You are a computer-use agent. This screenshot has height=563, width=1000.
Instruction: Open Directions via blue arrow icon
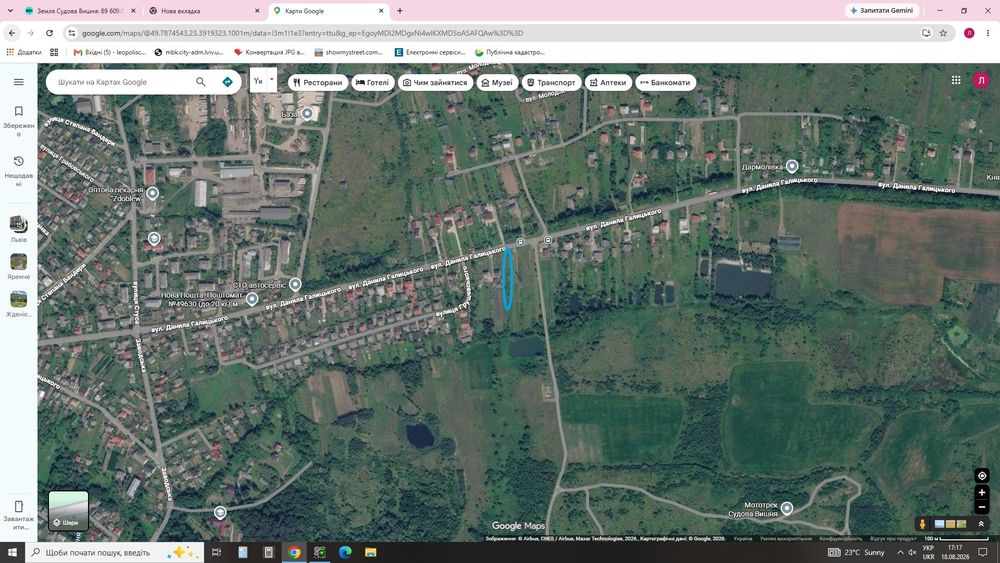[x=227, y=82]
